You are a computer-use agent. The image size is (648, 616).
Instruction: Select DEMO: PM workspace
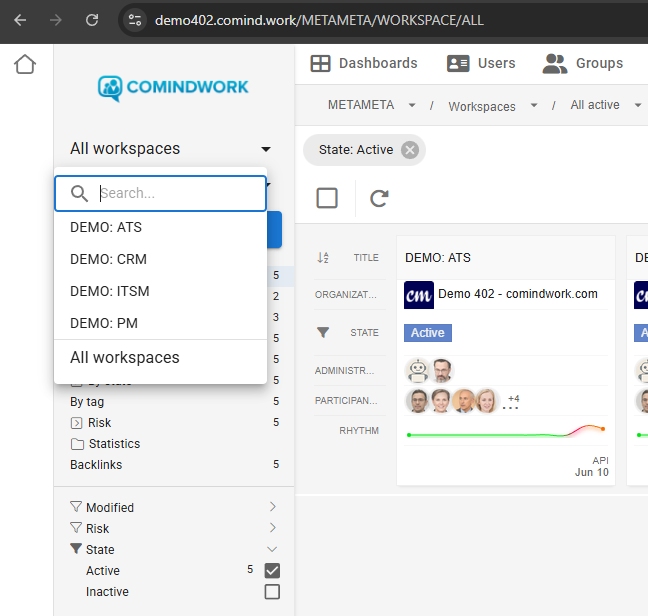(x=160, y=323)
